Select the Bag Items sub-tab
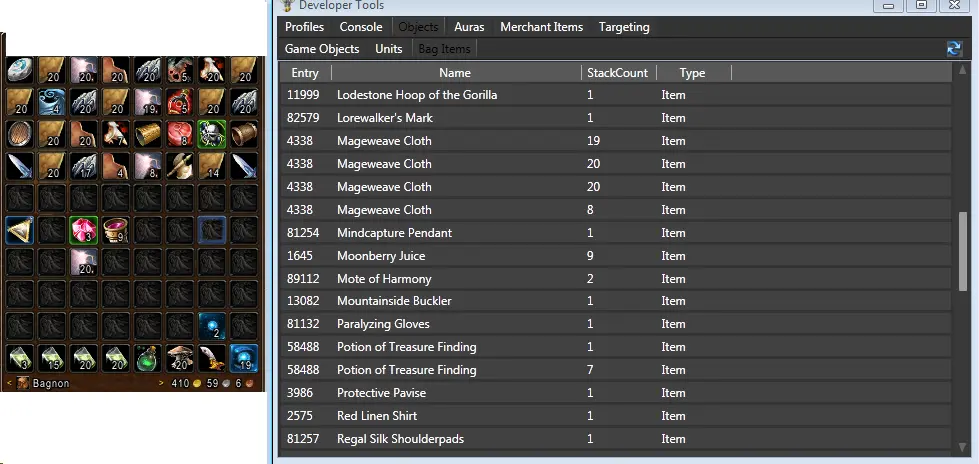The height and width of the screenshot is (464, 979). [x=444, y=49]
